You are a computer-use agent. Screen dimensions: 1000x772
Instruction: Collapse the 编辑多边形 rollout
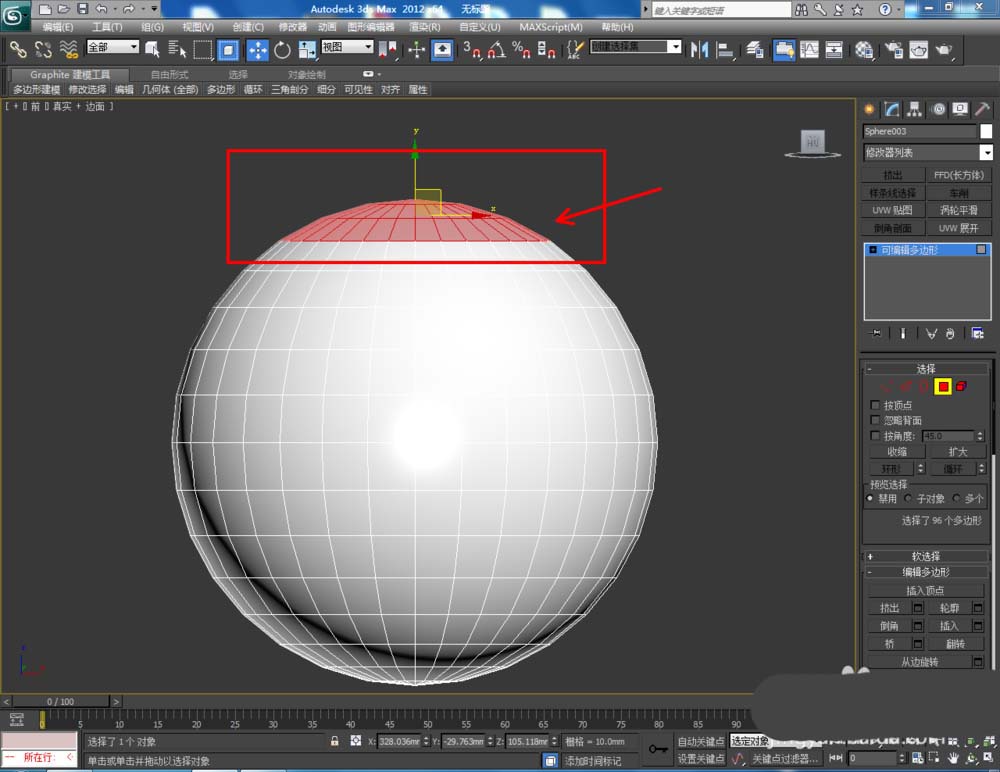click(x=925, y=572)
